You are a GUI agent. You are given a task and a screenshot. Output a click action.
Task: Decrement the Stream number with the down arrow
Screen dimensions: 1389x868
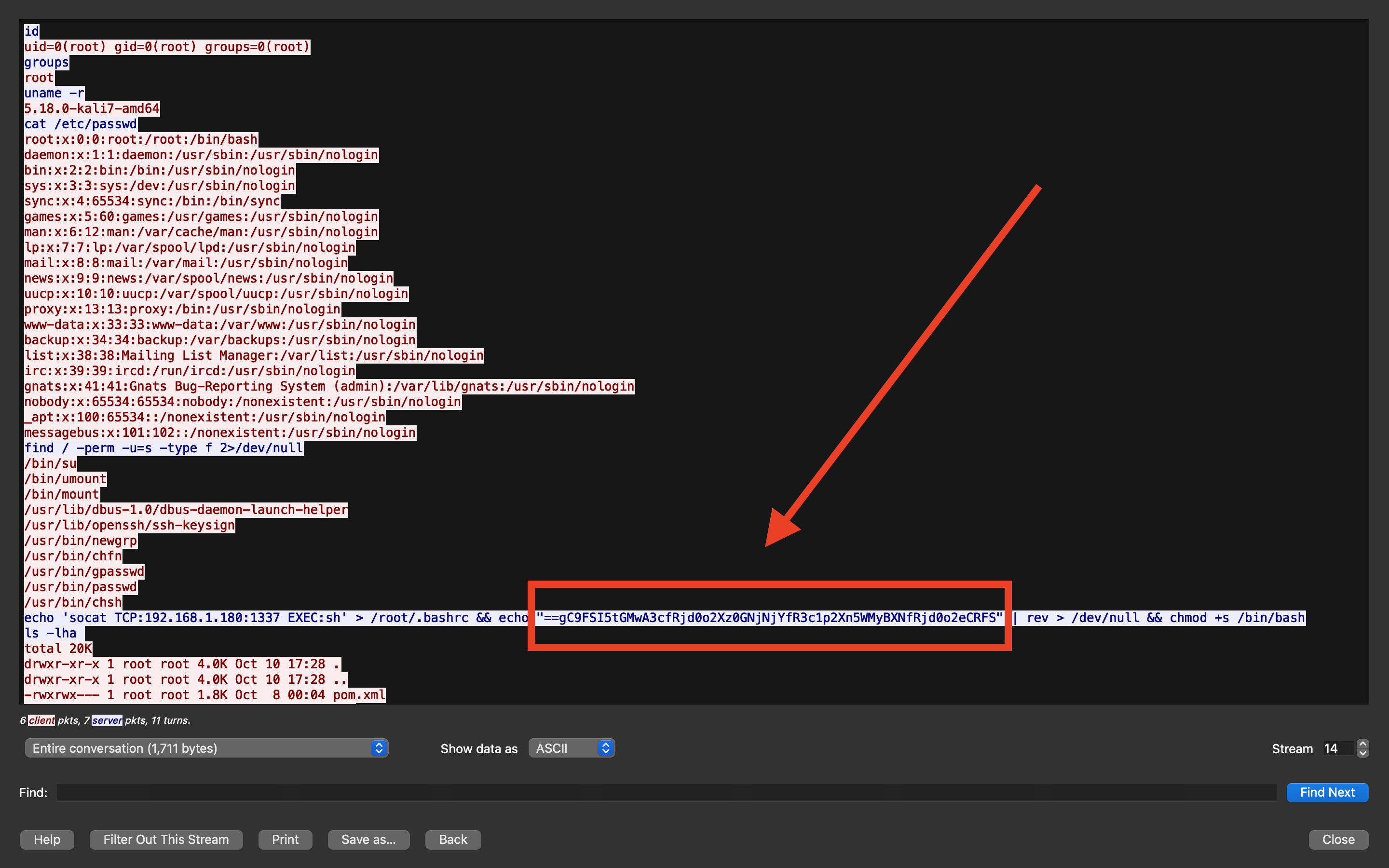[1362, 753]
